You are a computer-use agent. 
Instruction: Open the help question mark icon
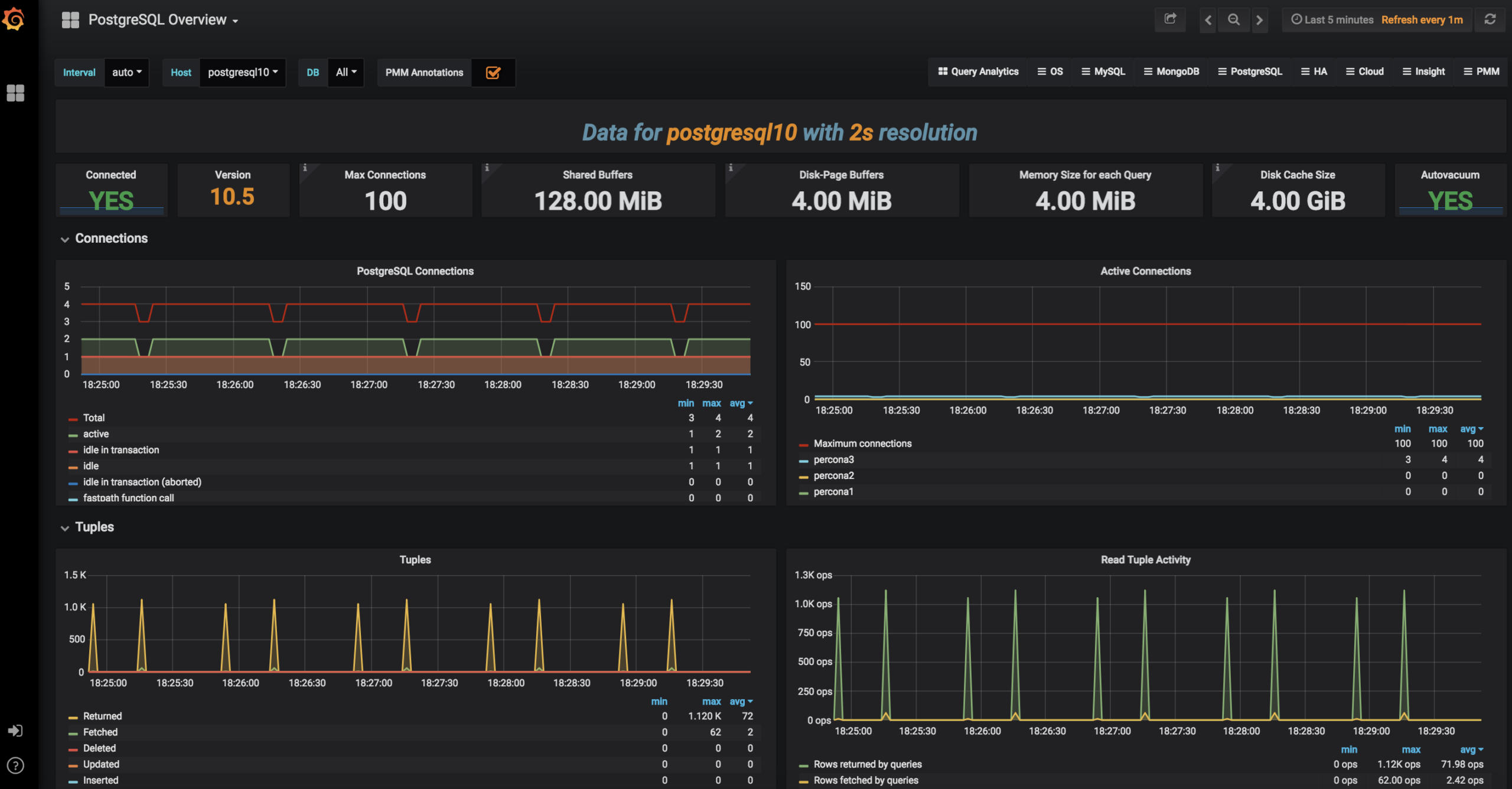point(15,765)
